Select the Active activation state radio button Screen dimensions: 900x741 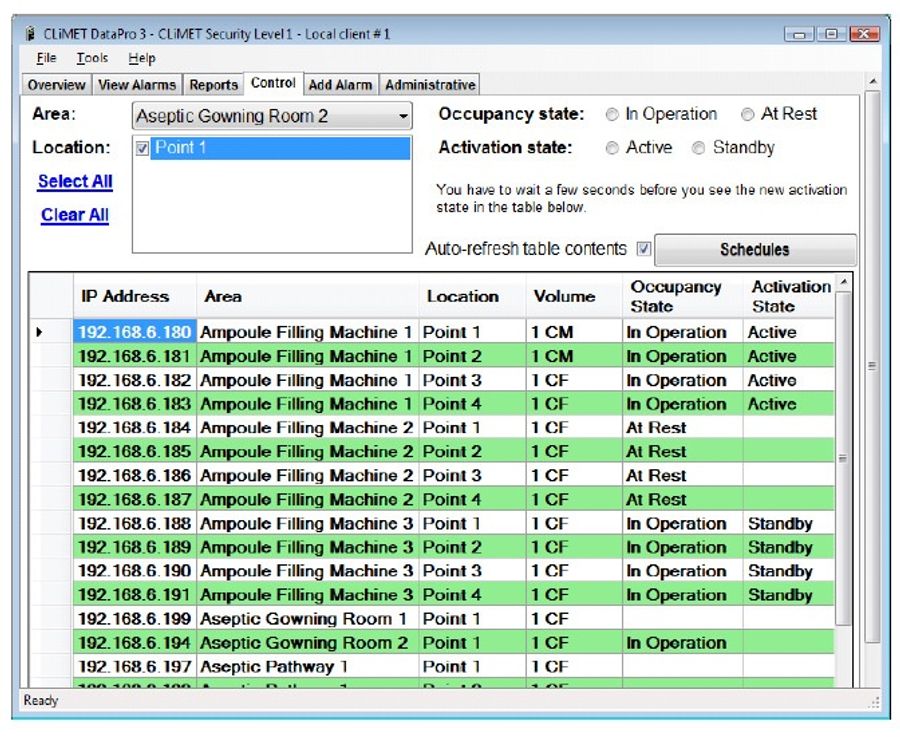click(612, 148)
